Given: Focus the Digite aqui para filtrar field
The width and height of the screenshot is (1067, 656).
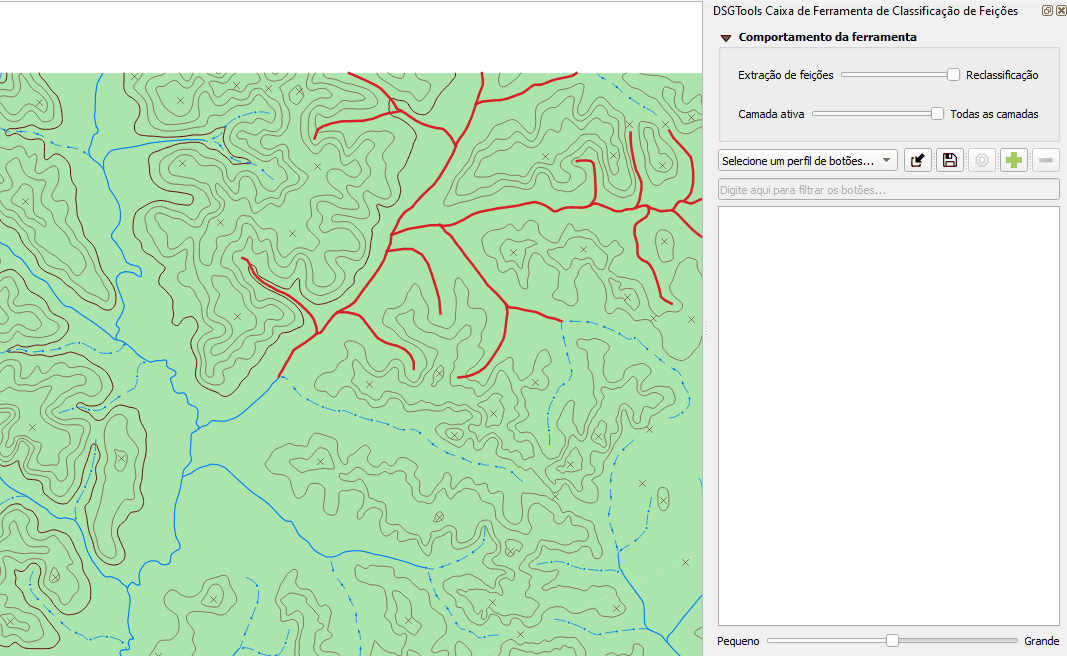Looking at the screenshot, I should (889, 190).
